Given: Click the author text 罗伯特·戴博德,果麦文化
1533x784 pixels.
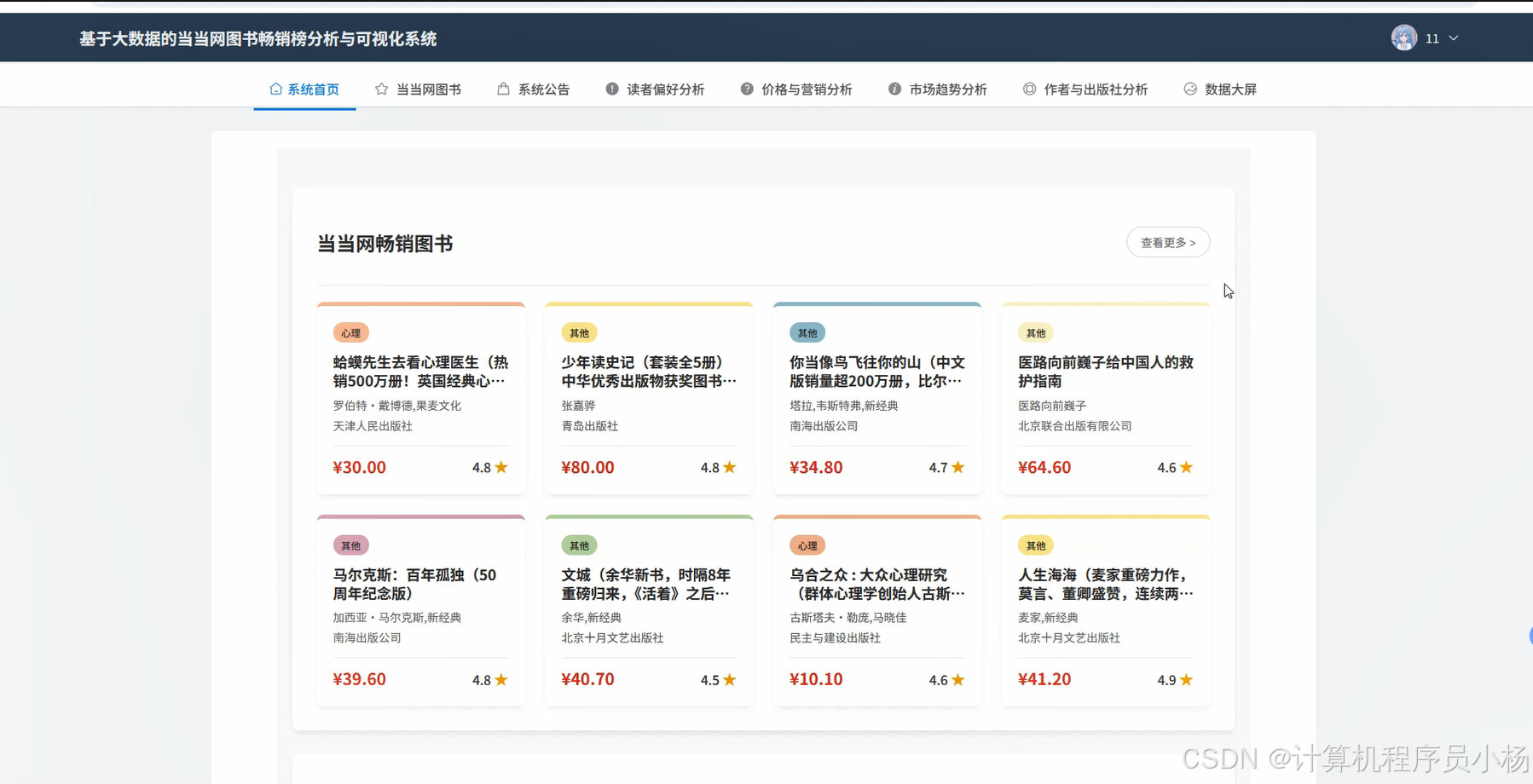Looking at the screenshot, I should 397,406.
